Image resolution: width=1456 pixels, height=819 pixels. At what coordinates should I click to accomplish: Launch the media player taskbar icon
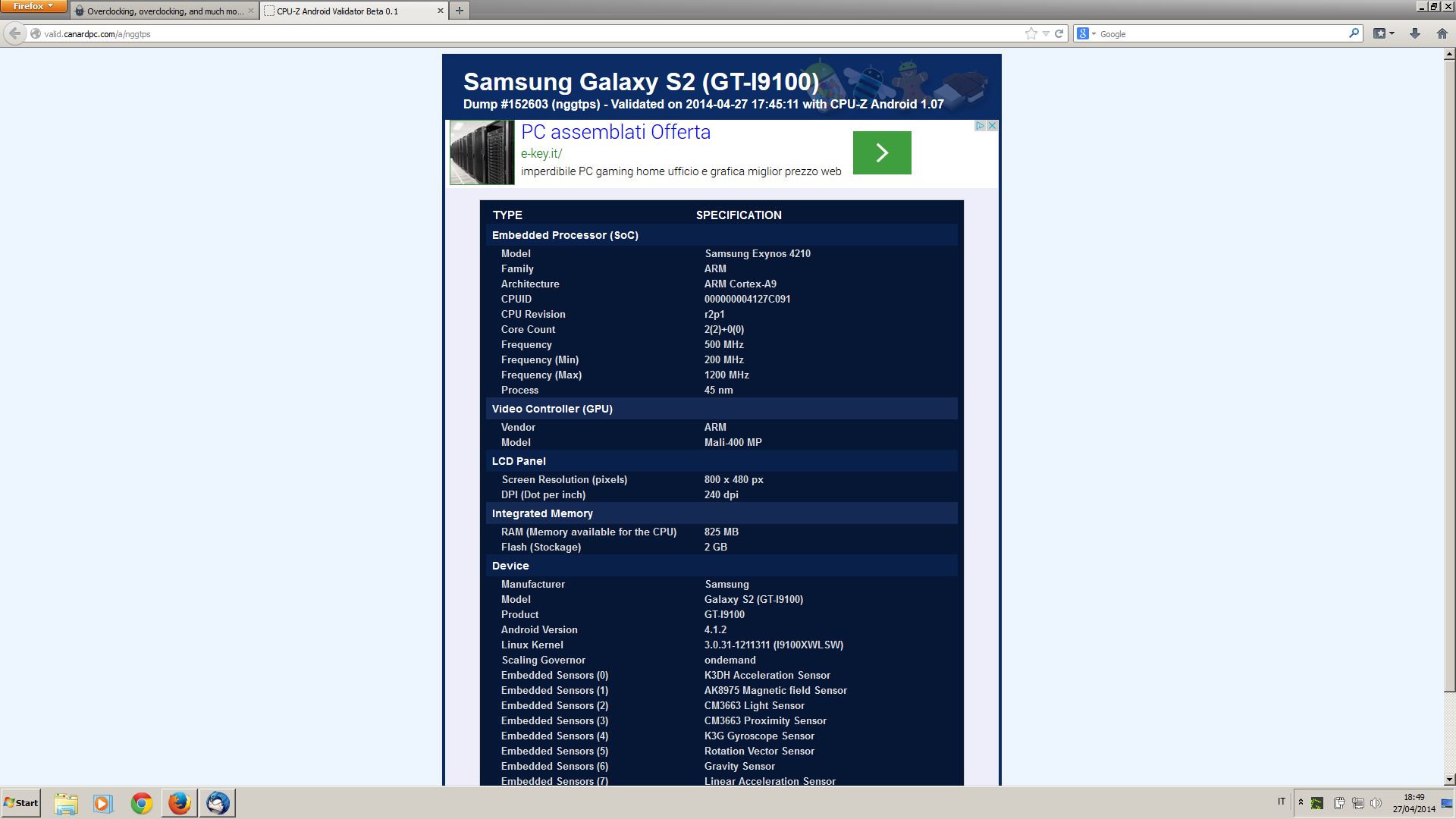(x=103, y=803)
